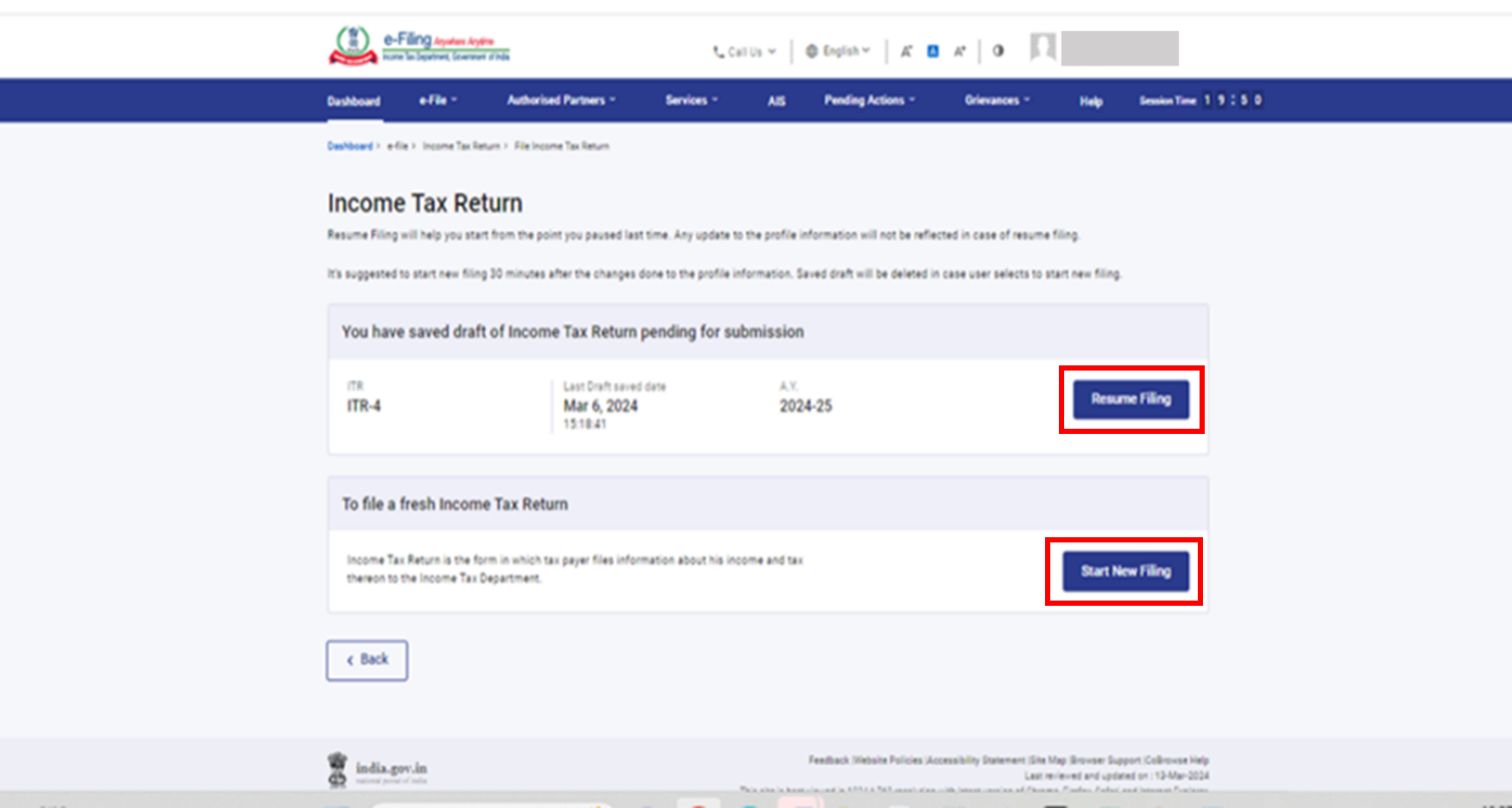Image resolution: width=1512 pixels, height=808 pixels.
Task: Open the Grievances menu
Action: (996, 101)
